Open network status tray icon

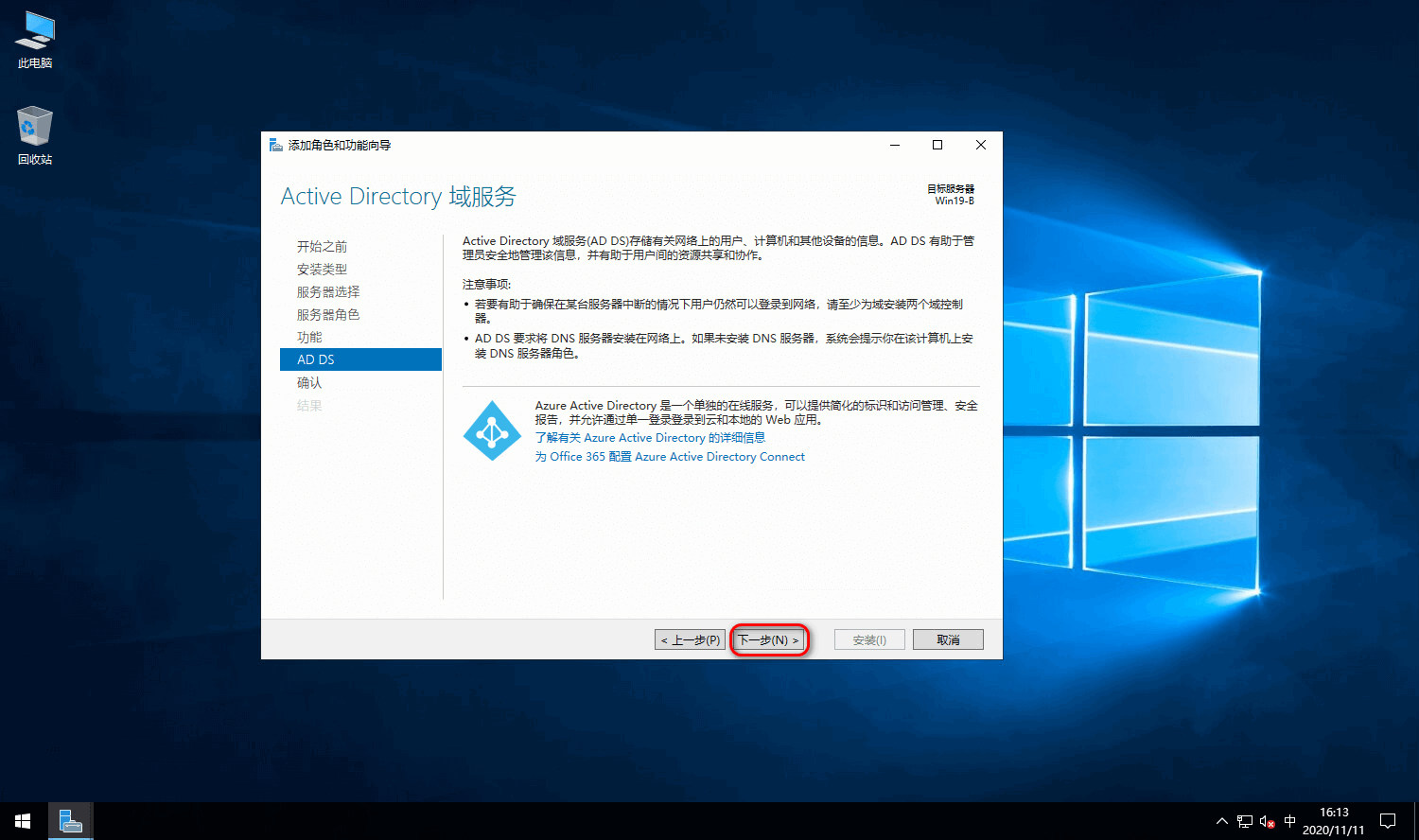tap(1244, 821)
